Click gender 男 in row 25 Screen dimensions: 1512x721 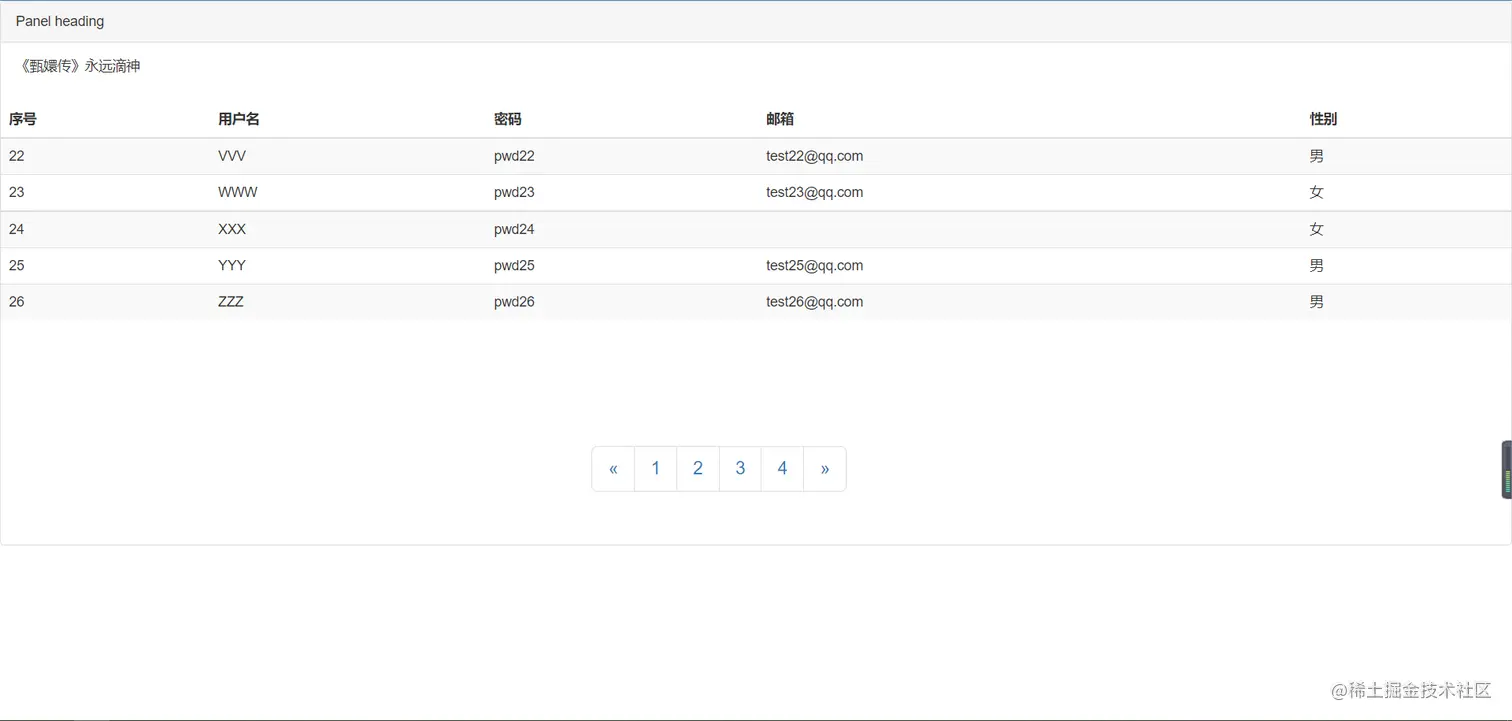tap(1316, 265)
